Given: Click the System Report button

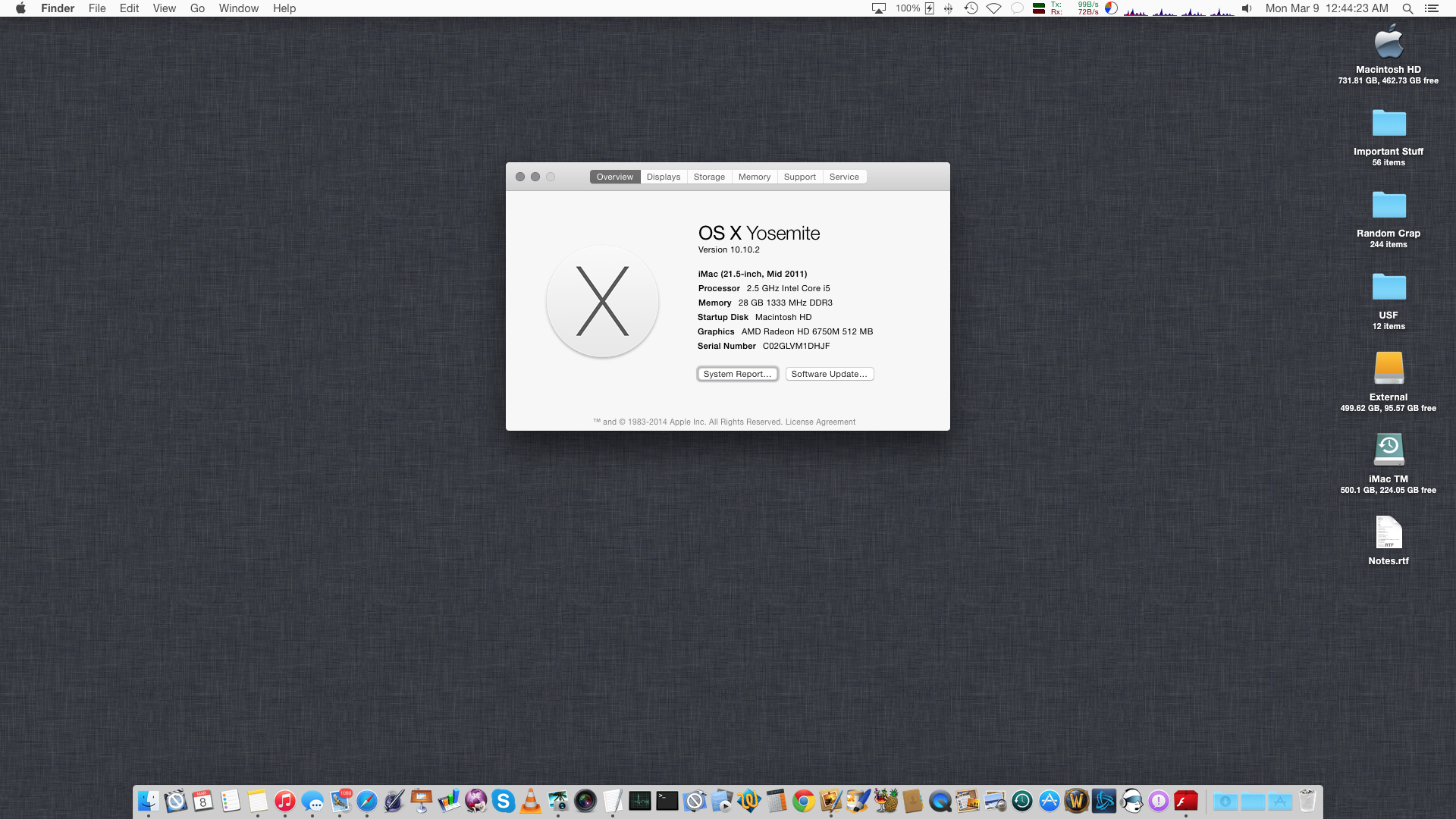Looking at the screenshot, I should [x=737, y=374].
